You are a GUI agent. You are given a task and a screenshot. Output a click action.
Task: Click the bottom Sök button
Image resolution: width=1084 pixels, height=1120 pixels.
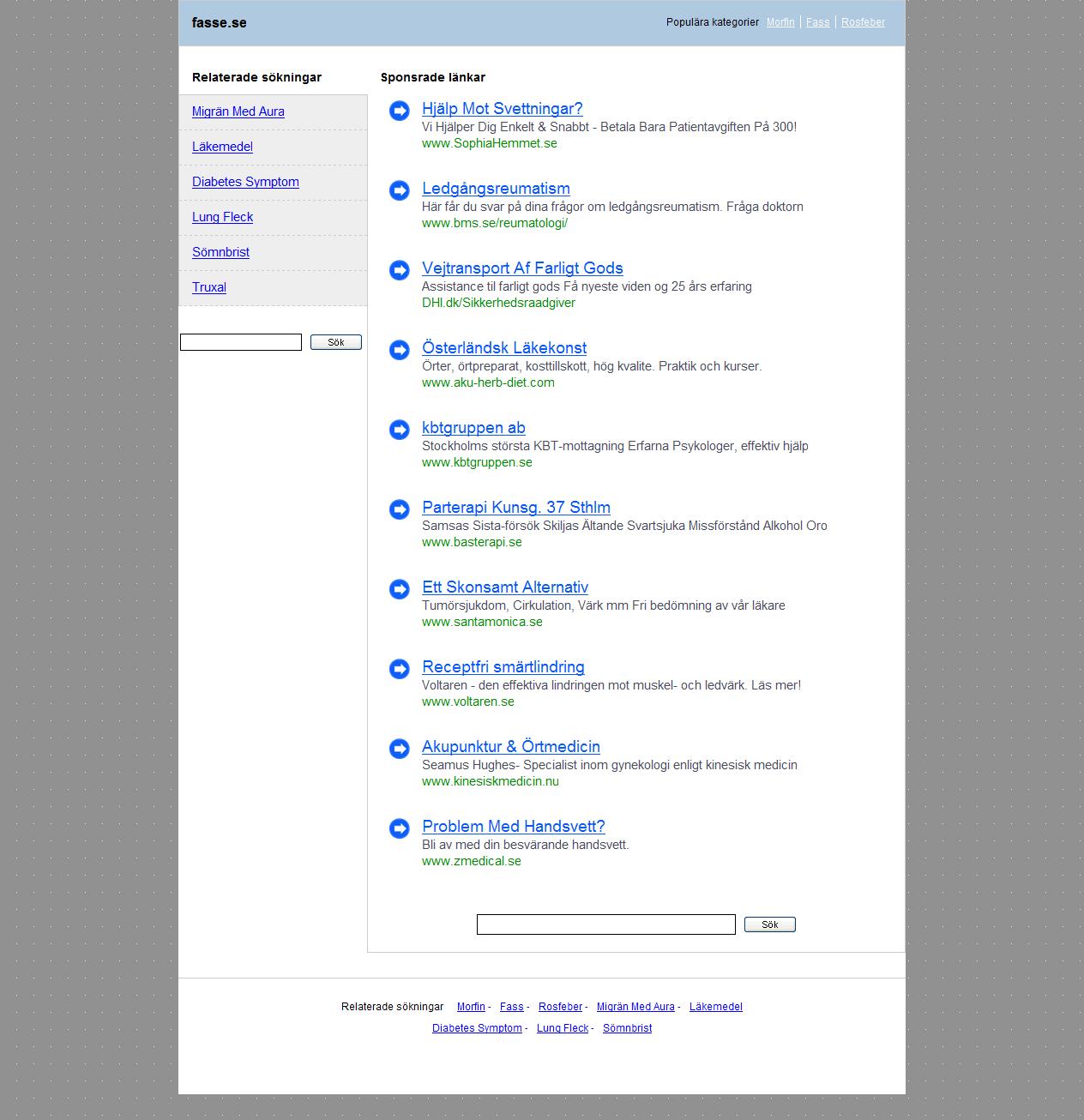pyautogui.click(x=770, y=924)
